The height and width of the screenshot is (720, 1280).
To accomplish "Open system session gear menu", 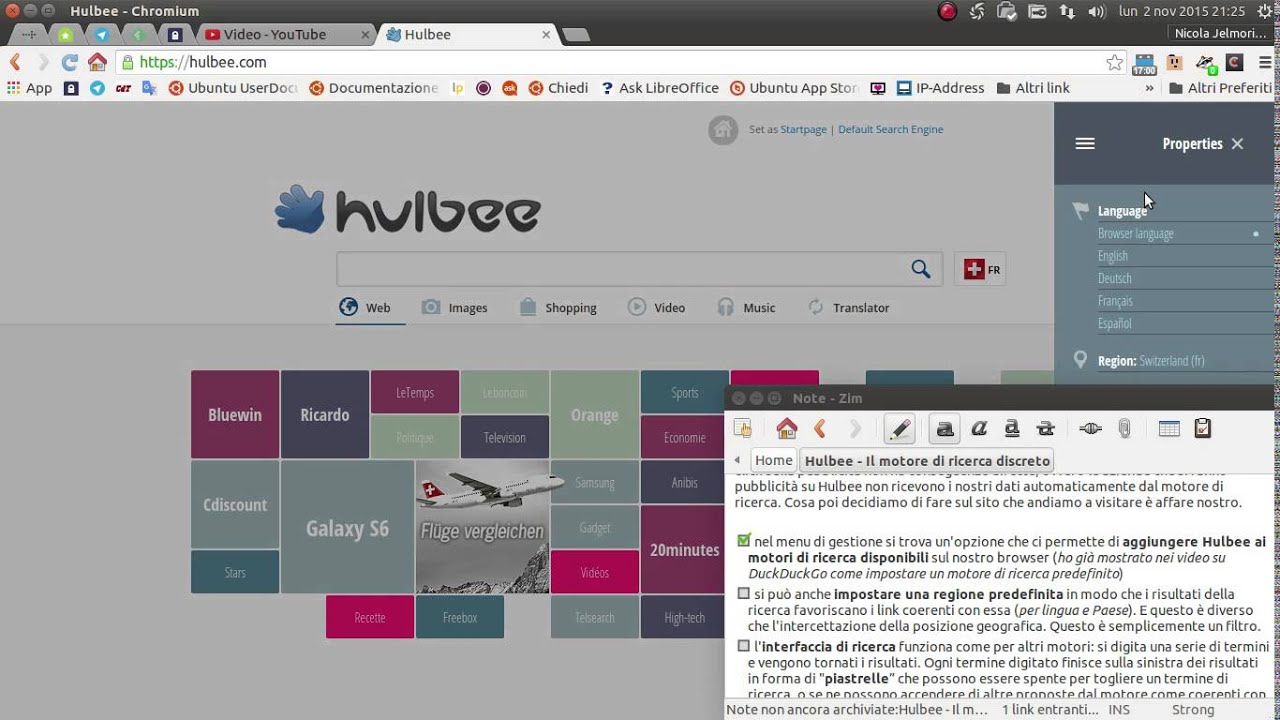I will coord(1265,11).
